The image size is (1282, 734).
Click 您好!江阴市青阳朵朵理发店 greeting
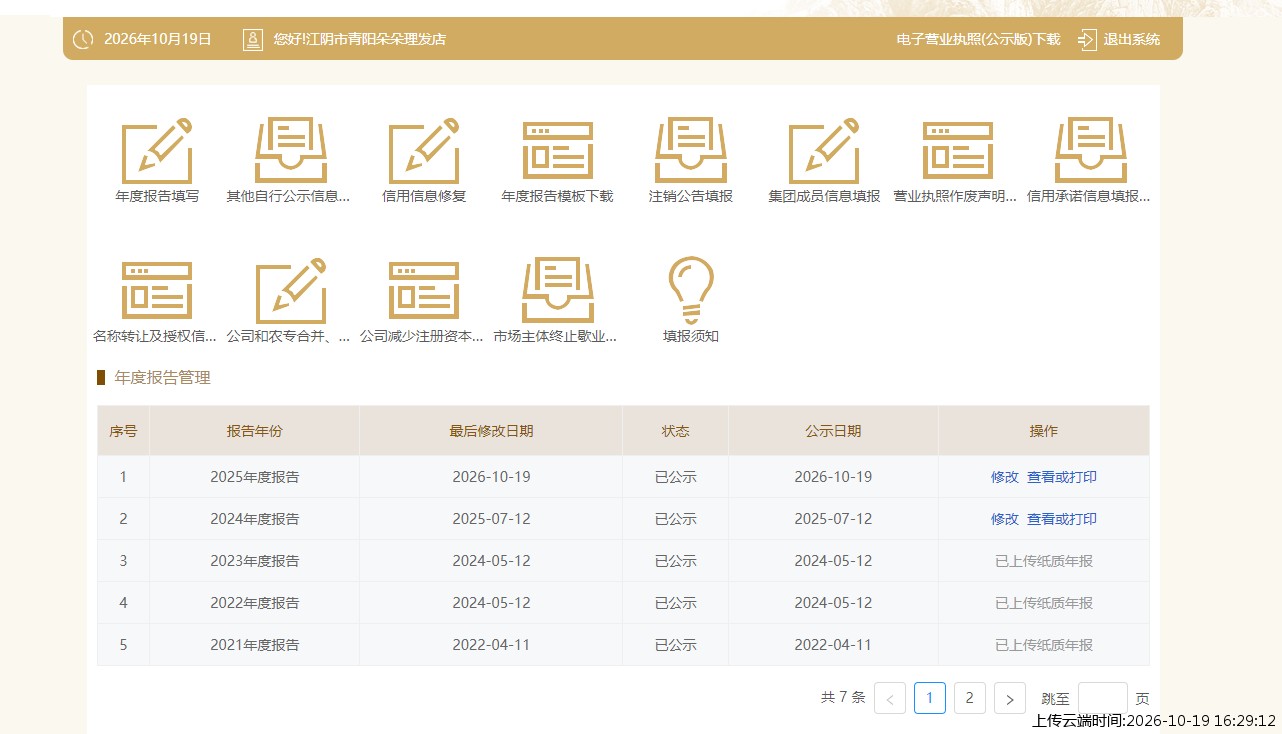(360, 40)
